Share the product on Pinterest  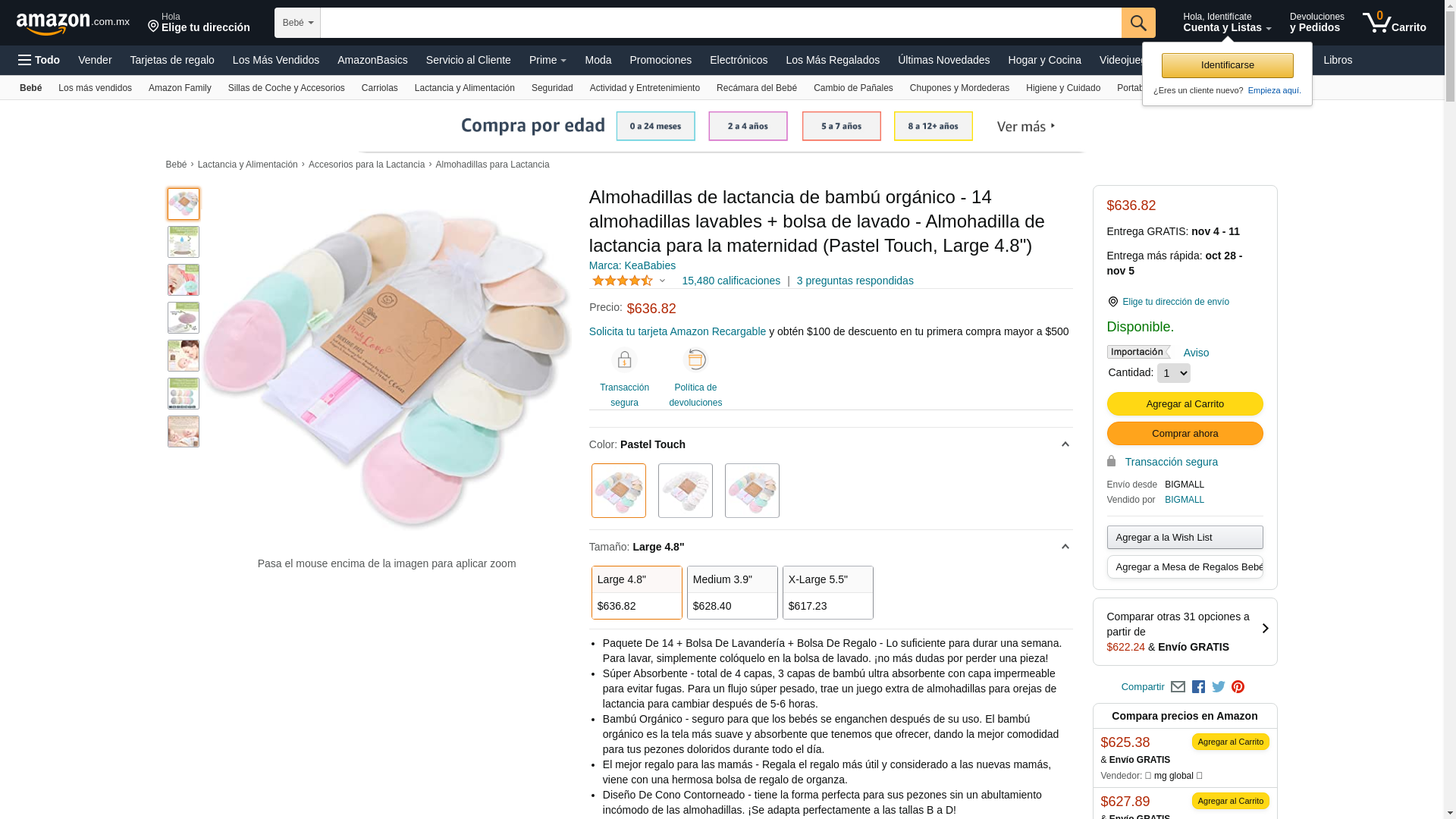tap(1238, 687)
